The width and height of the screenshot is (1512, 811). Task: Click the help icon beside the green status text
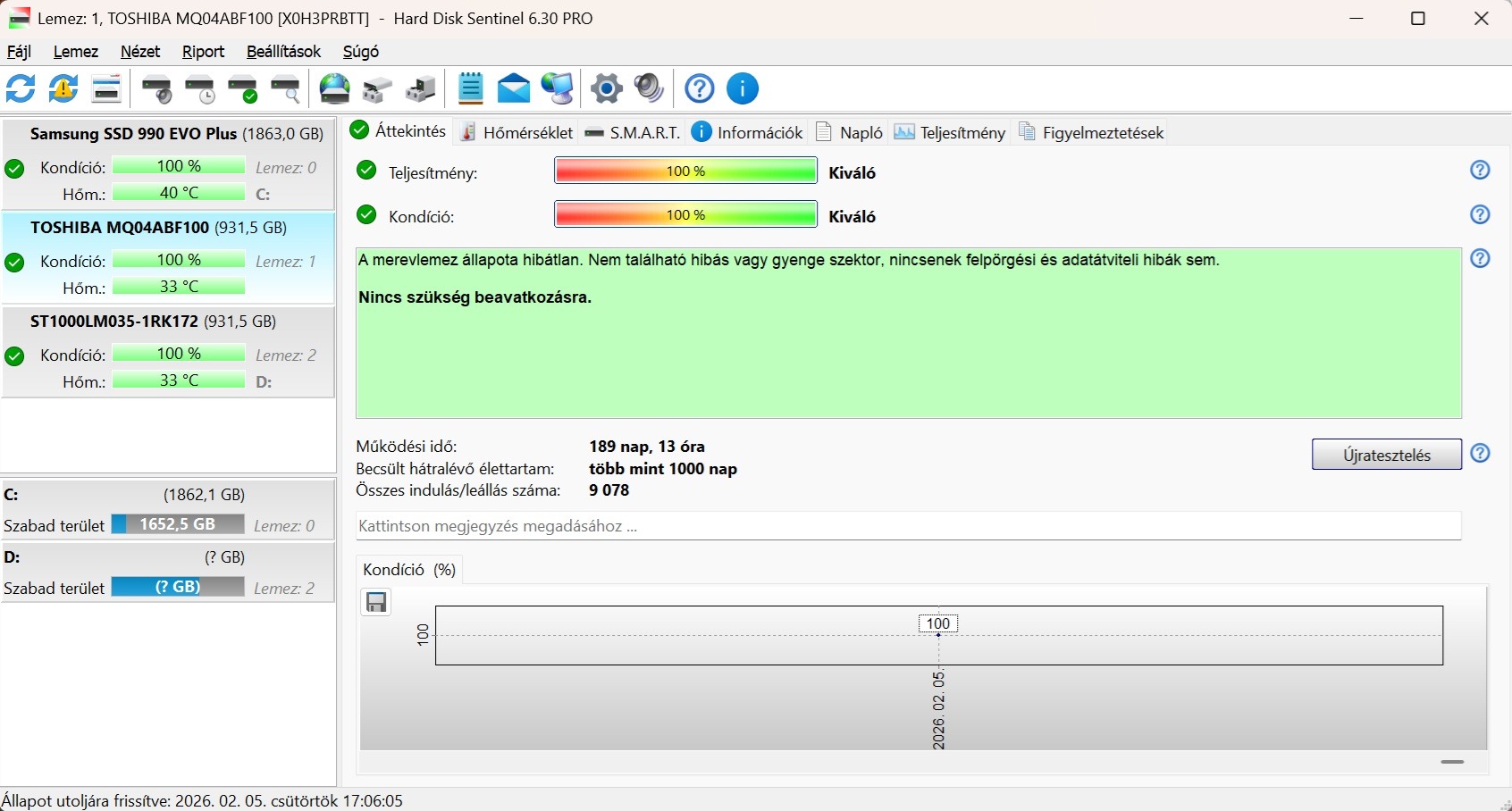point(1481,258)
